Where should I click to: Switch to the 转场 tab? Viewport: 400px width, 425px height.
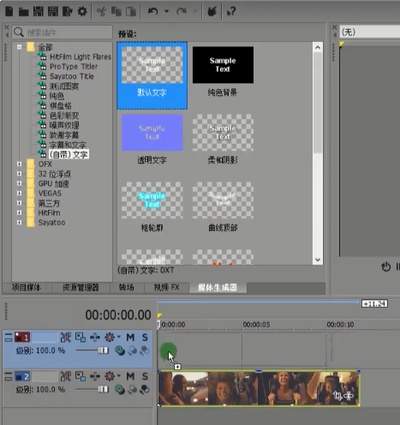point(126,287)
